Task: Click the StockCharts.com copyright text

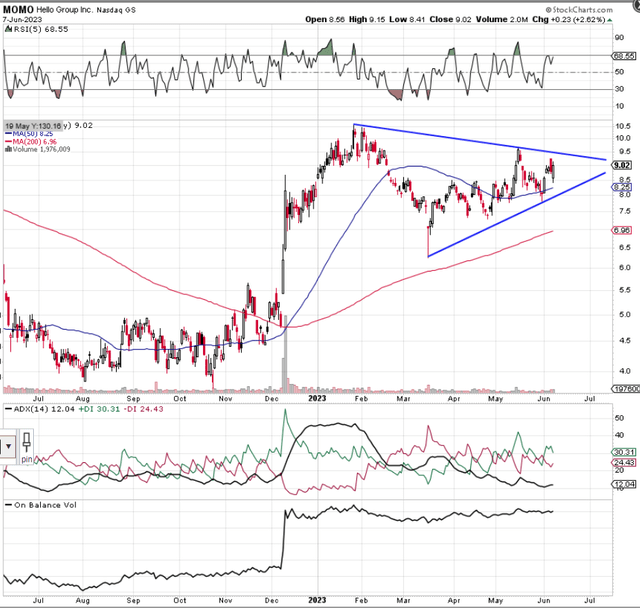Action: click(x=579, y=9)
